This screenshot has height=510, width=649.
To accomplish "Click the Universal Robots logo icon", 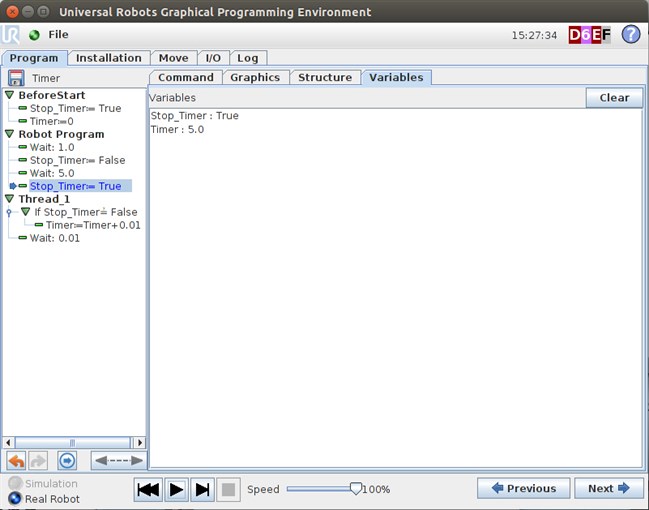I will click(x=10, y=35).
